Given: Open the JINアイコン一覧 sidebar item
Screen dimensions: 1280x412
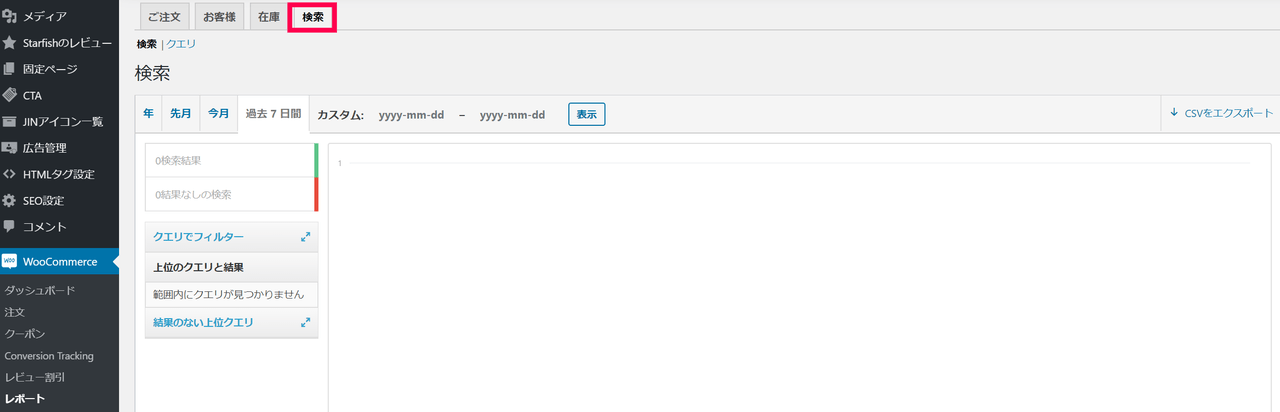Looking at the screenshot, I should pyautogui.click(x=59, y=121).
